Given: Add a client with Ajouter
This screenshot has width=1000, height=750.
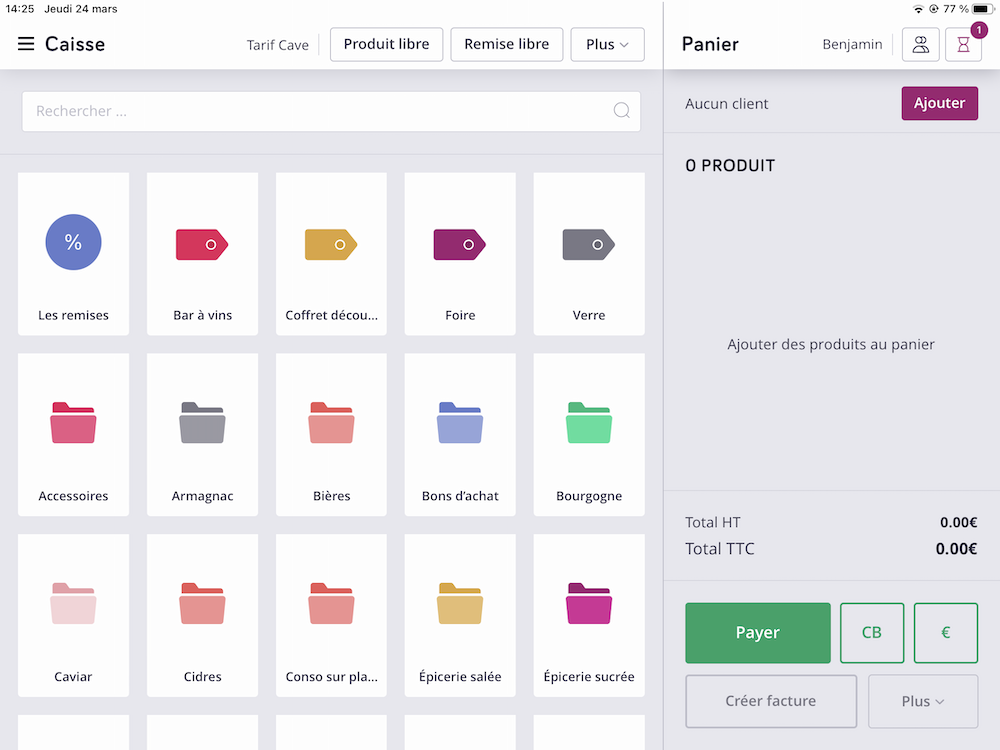Looking at the screenshot, I should (x=939, y=103).
